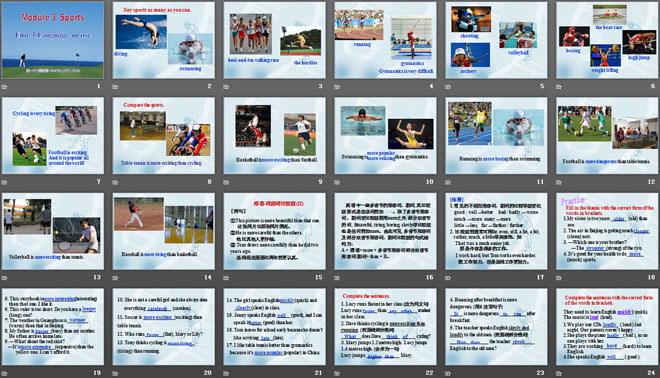Image resolution: width=660 pixels, height=378 pixels.
Task: Select the running versus swimming slide
Action: point(496,136)
